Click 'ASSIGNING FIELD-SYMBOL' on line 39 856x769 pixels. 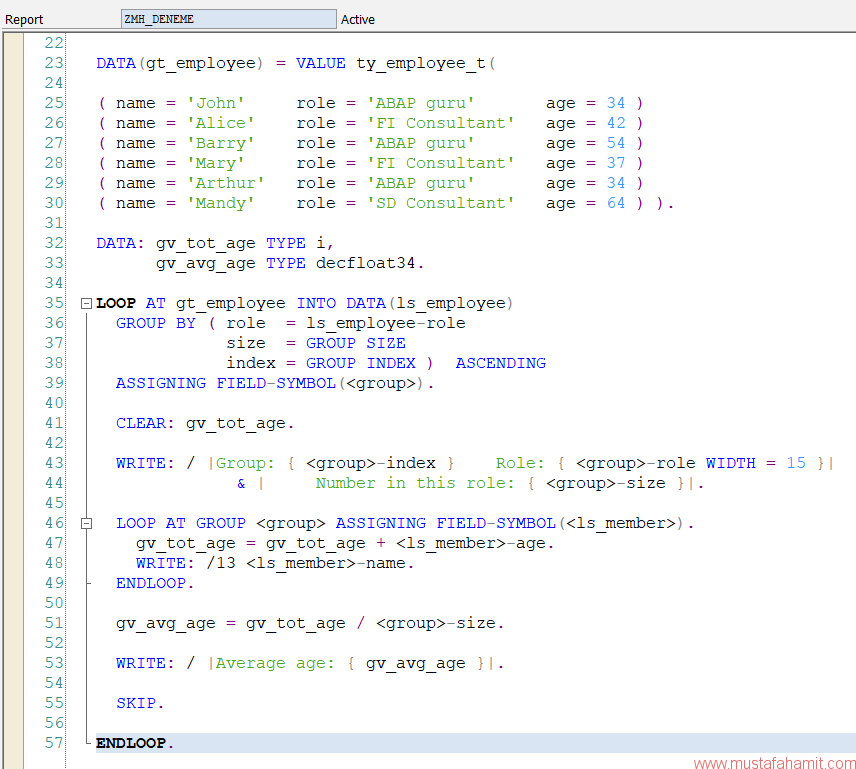(x=225, y=384)
